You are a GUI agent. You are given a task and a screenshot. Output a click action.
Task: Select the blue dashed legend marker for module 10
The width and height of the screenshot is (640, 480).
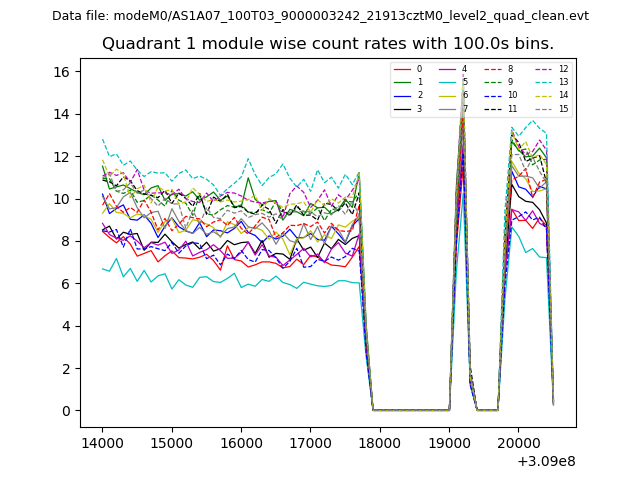(x=494, y=95)
